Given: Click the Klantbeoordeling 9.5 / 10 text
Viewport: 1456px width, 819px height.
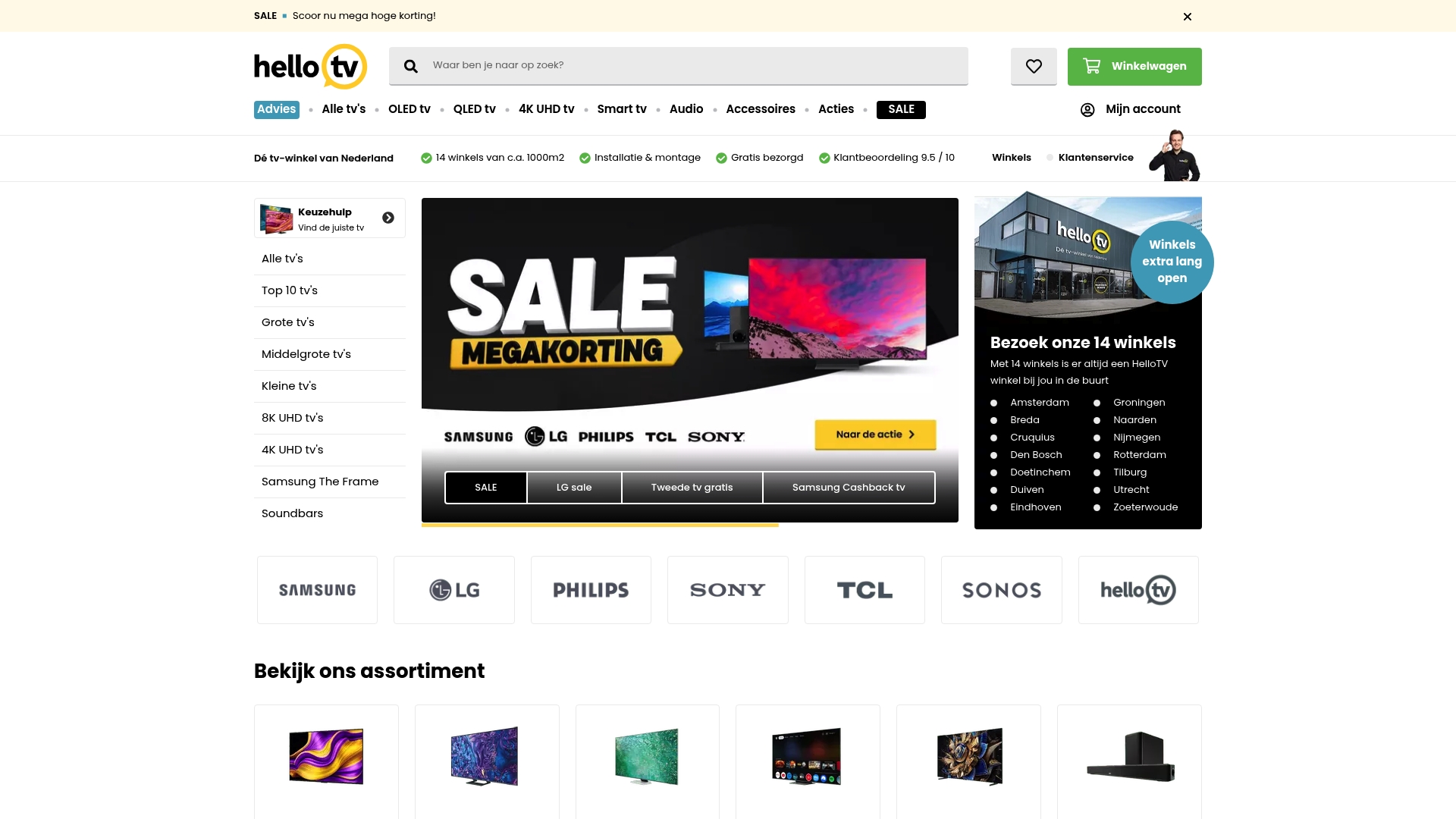Looking at the screenshot, I should [894, 158].
